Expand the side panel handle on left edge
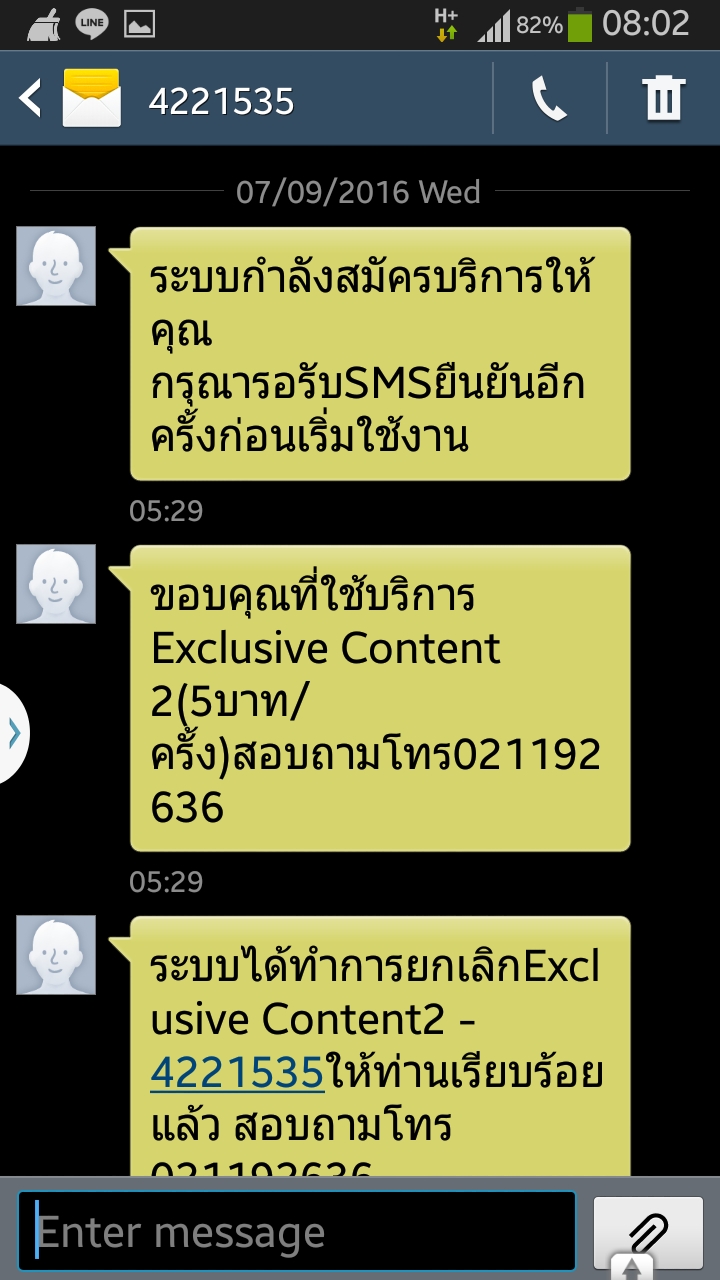The image size is (720, 1280). click(14, 734)
